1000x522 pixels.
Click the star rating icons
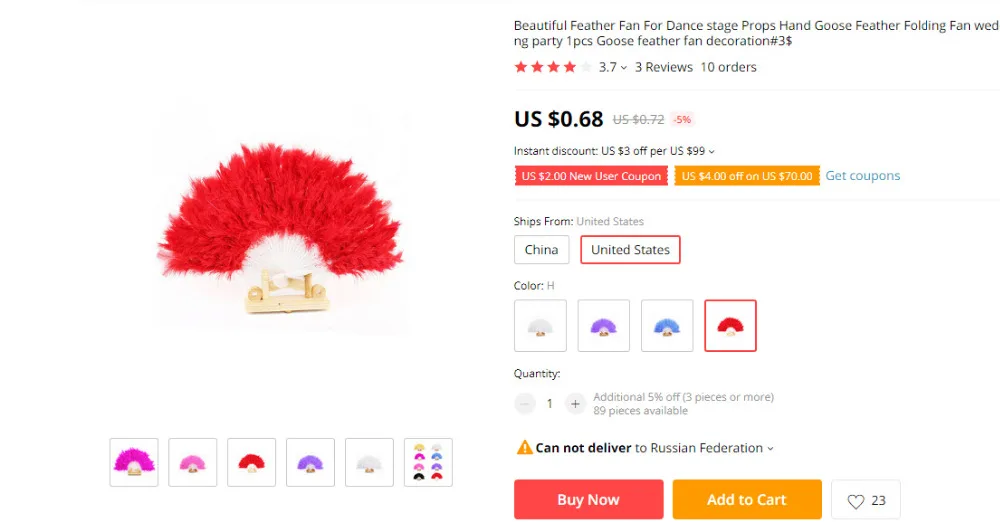coord(553,67)
